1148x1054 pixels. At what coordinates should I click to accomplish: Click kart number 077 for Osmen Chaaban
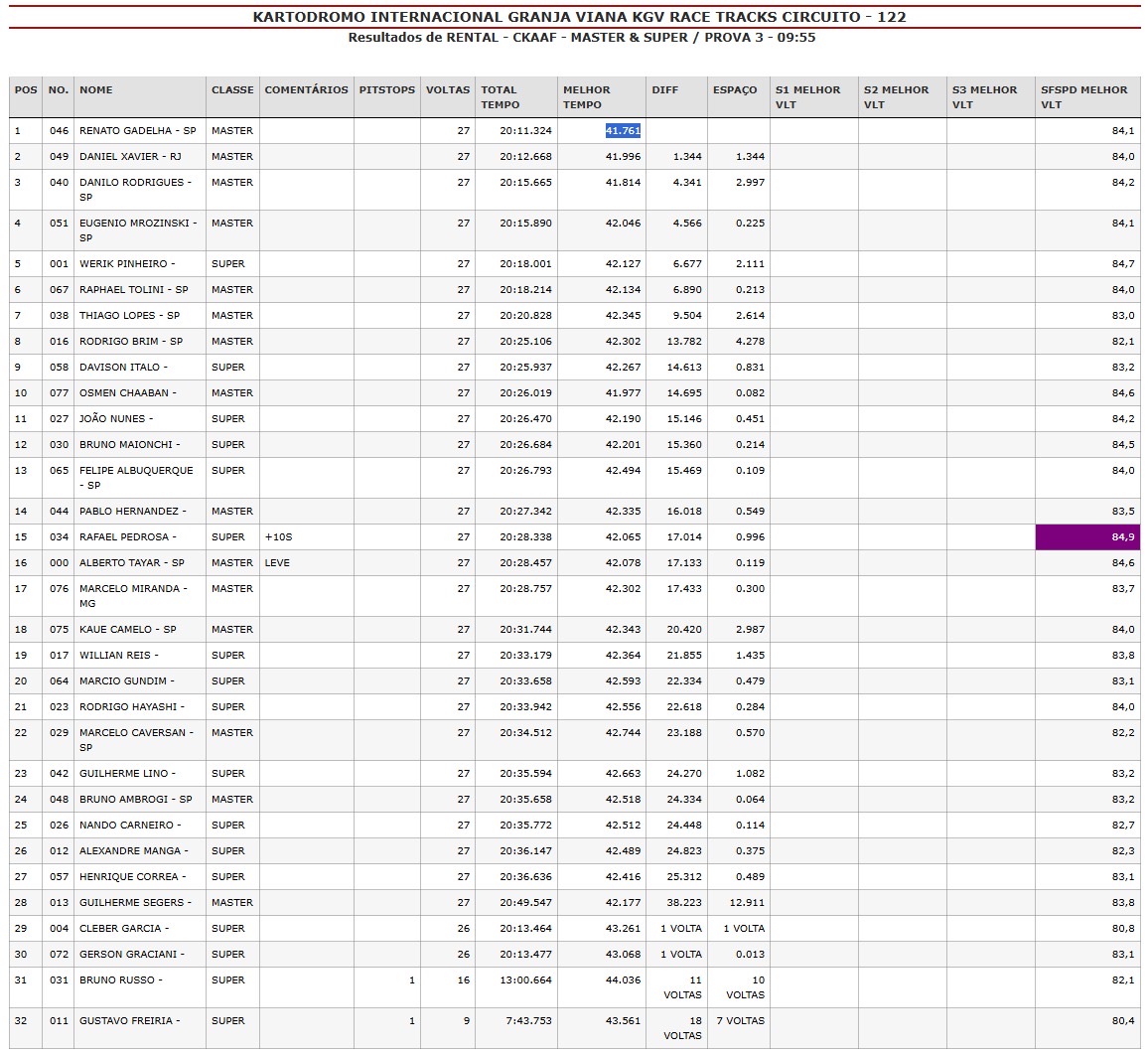pyautogui.click(x=59, y=393)
